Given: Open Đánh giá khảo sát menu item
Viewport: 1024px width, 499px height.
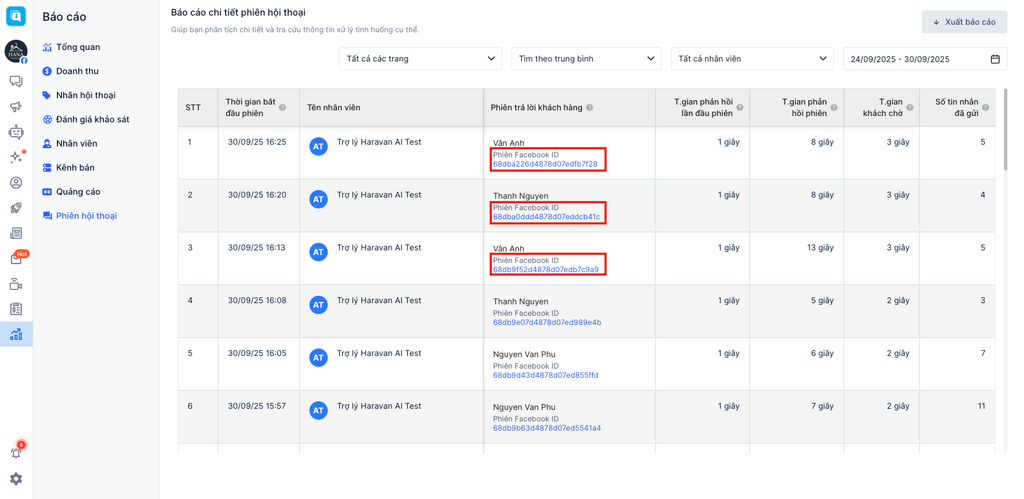Looking at the screenshot, I should (x=92, y=119).
